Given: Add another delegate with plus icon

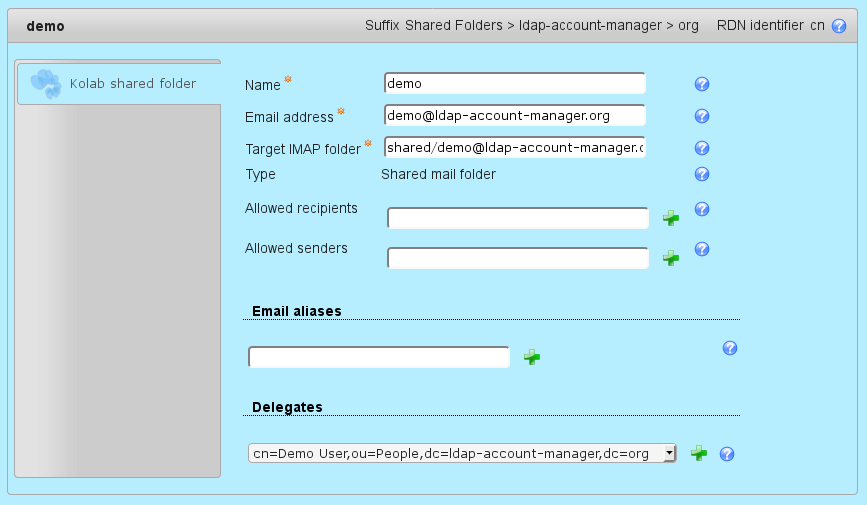Looking at the screenshot, I should [699, 453].
